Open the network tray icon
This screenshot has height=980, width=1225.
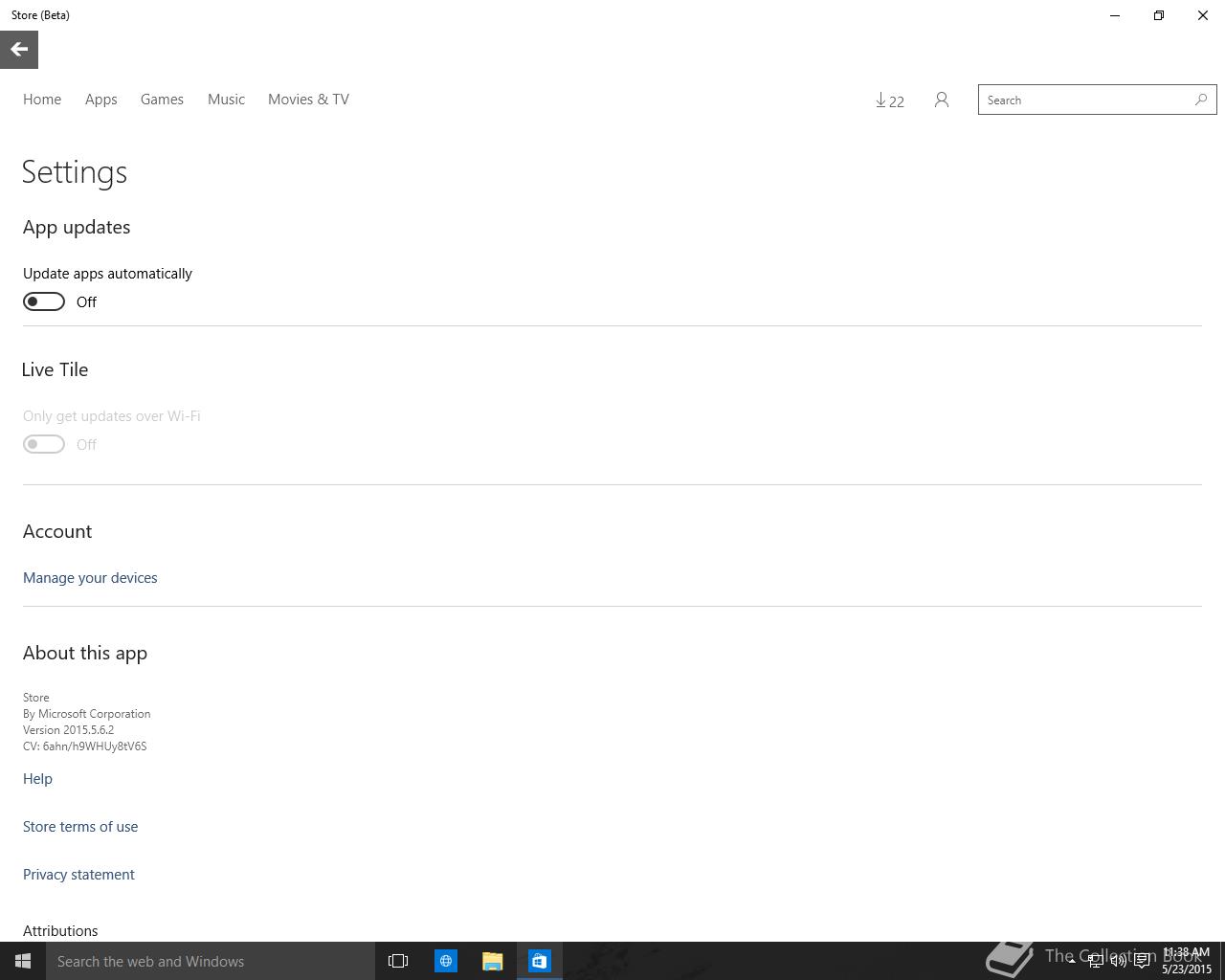1095,961
